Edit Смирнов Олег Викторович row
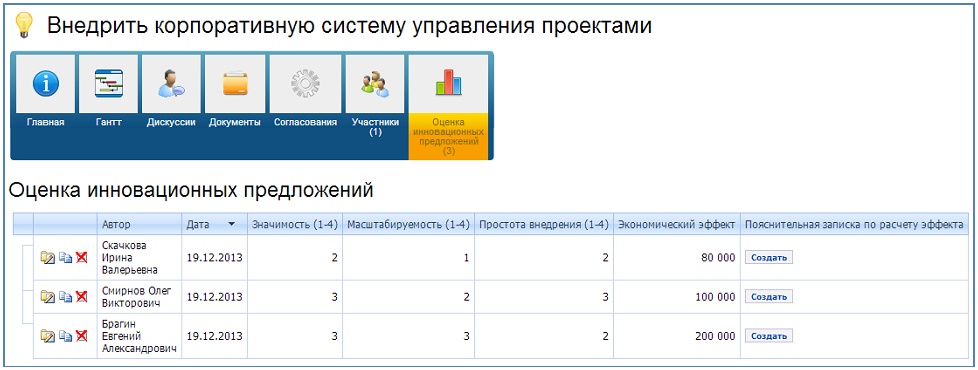 [x=47, y=297]
